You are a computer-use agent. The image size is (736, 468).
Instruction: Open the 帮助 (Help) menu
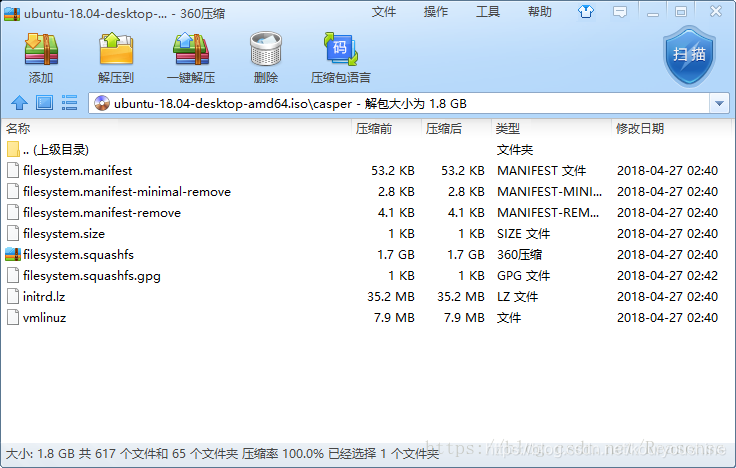click(540, 12)
